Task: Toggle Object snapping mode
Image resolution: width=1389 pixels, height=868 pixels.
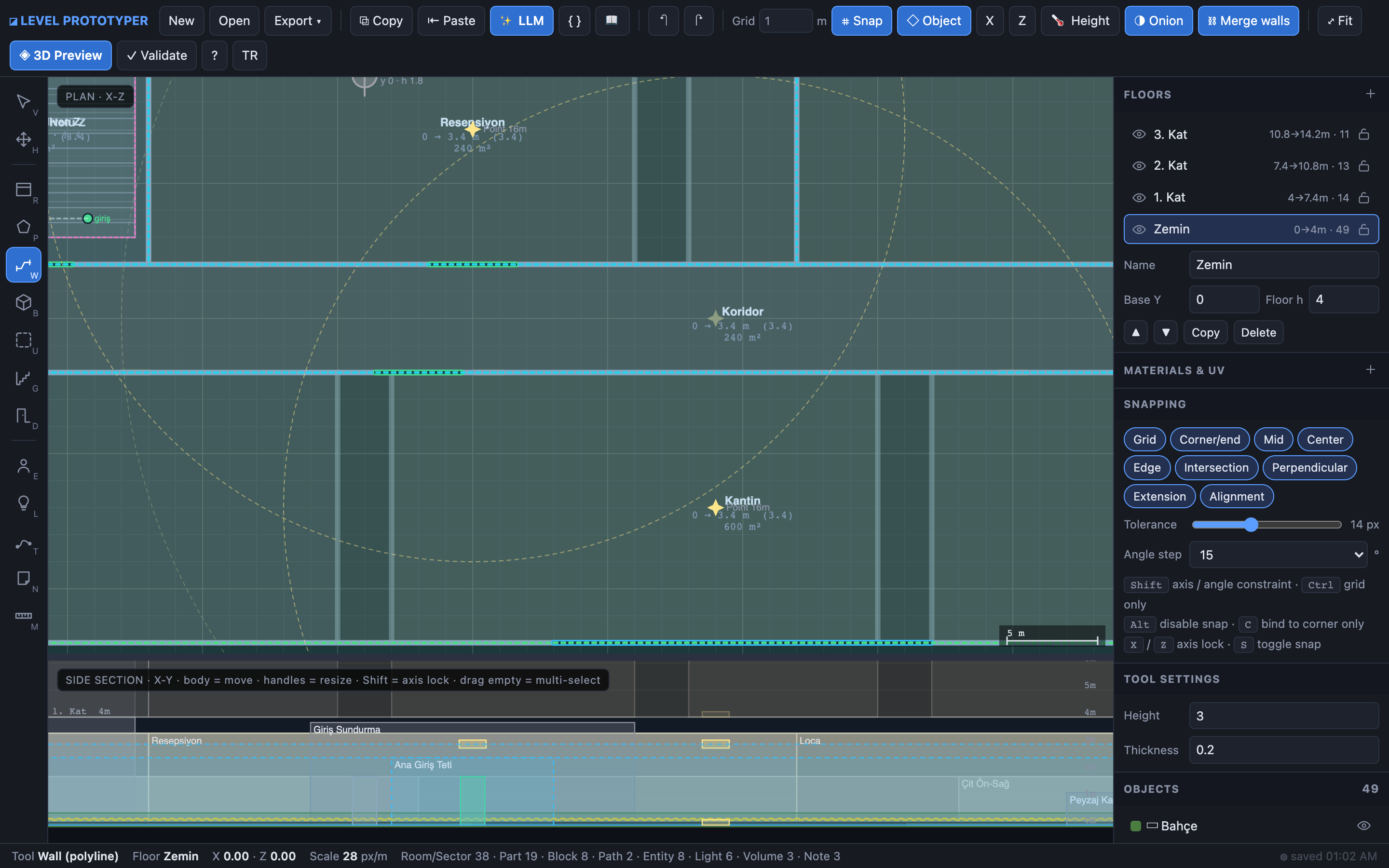Action: 933,21
